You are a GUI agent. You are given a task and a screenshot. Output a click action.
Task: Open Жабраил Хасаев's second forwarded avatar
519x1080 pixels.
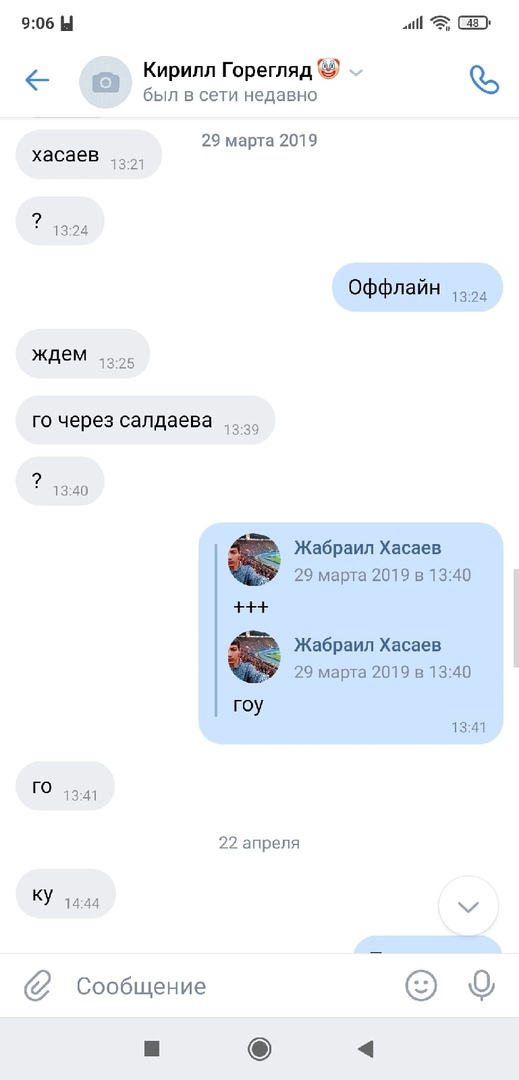coord(255,656)
